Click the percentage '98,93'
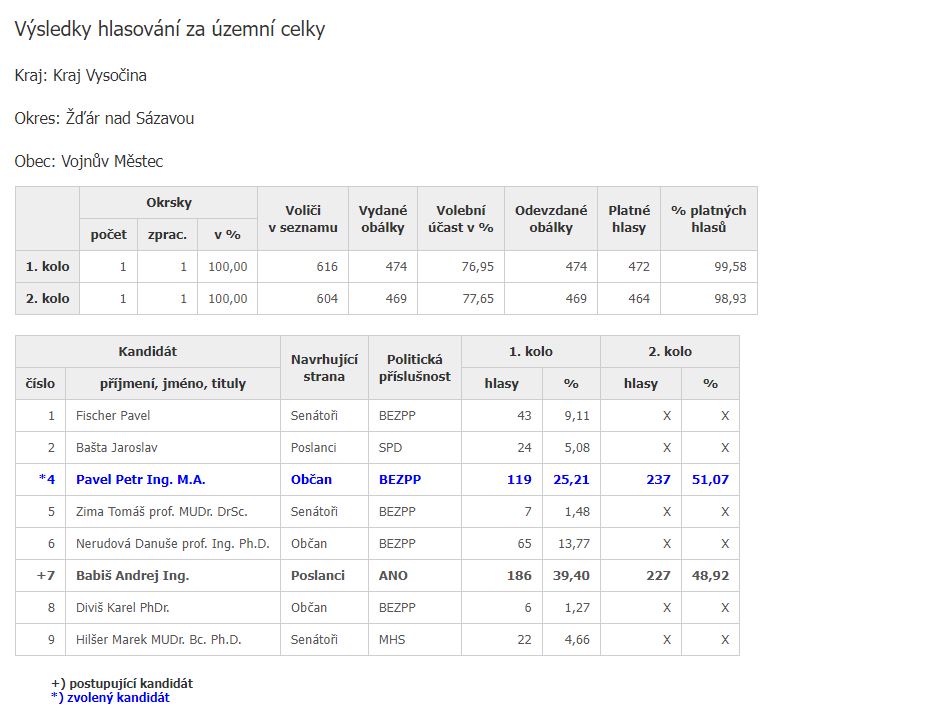The height and width of the screenshot is (727, 927). [x=730, y=298]
